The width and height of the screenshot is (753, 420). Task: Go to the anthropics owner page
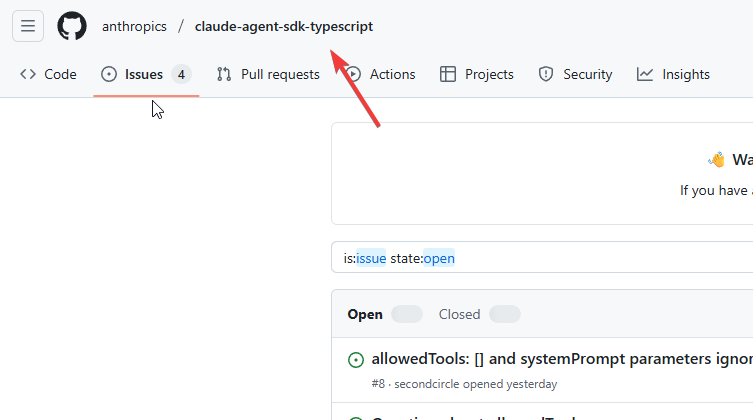(134, 27)
